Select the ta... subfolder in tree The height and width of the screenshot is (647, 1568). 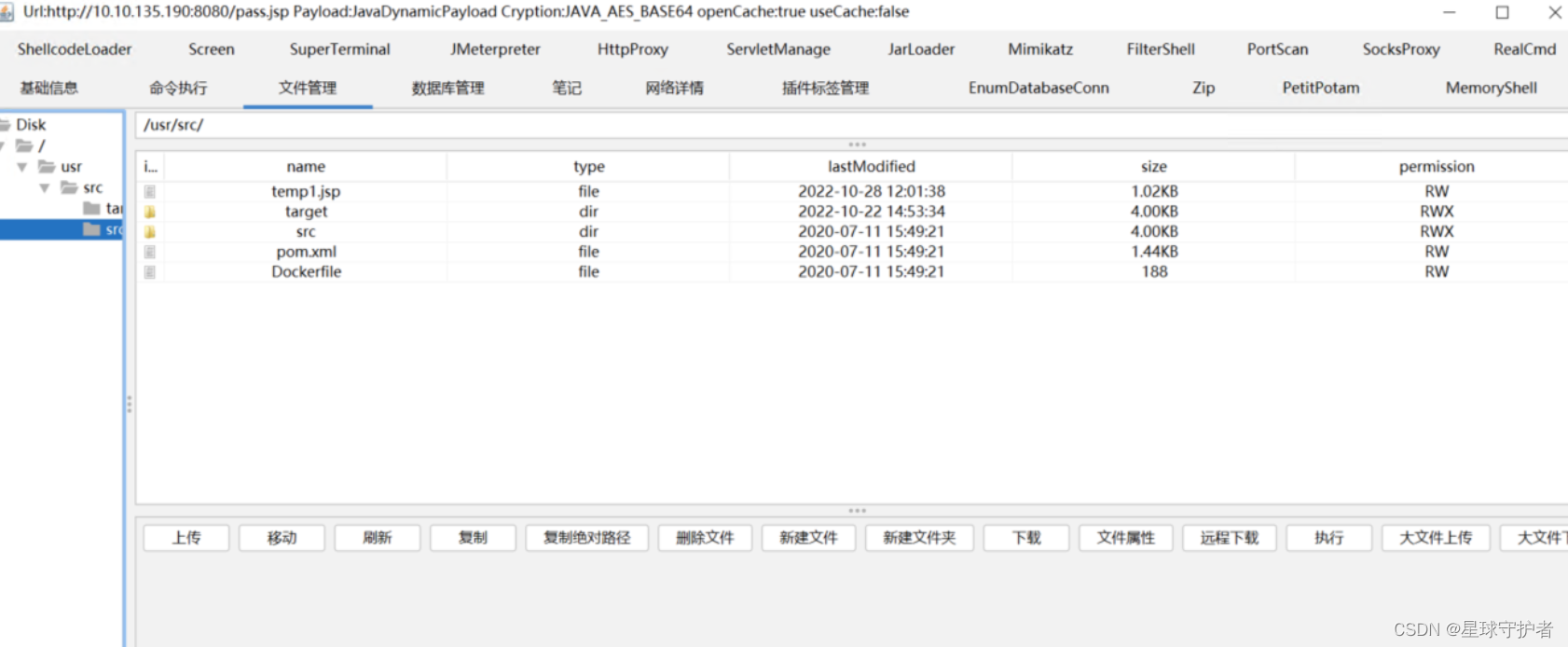coord(103,208)
